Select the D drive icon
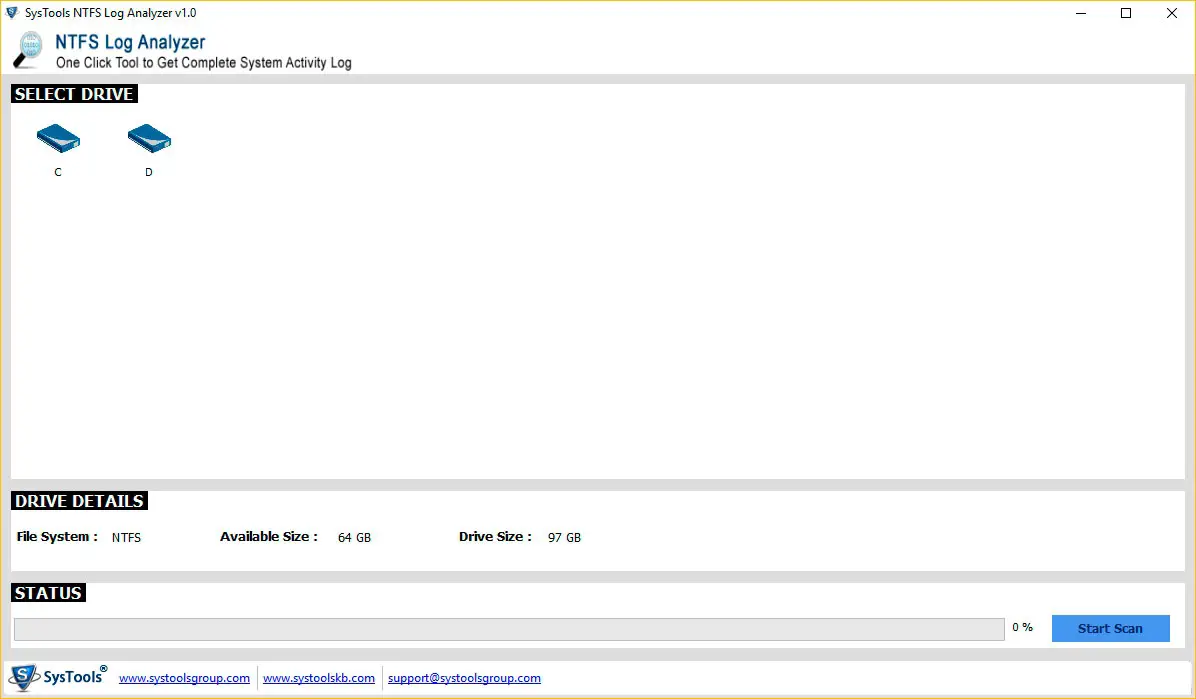The width and height of the screenshot is (1196, 699). [x=149, y=138]
